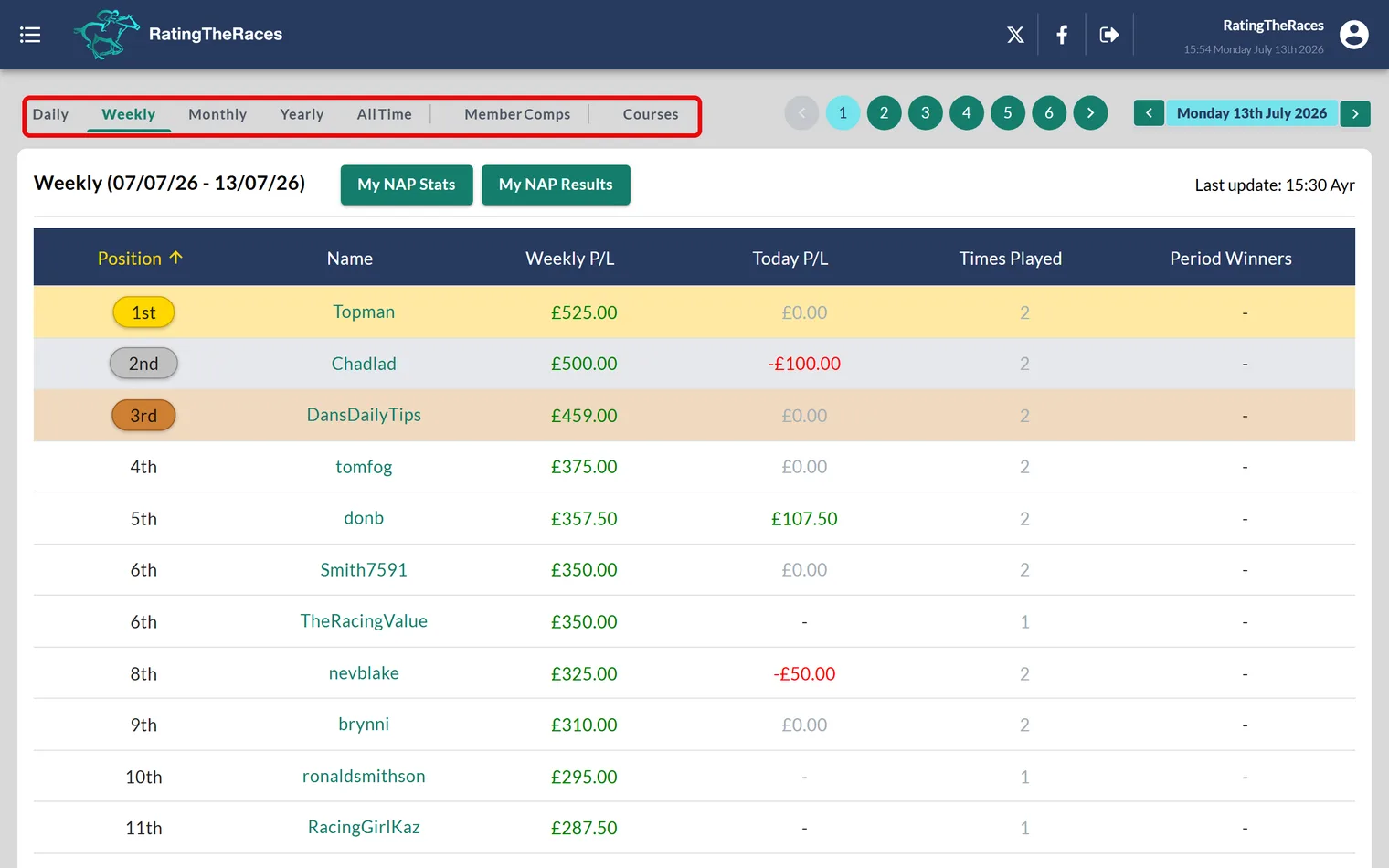Switch to the Daily tab
The height and width of the screenshot is (868, 1389).
click(x=50, y=114)
